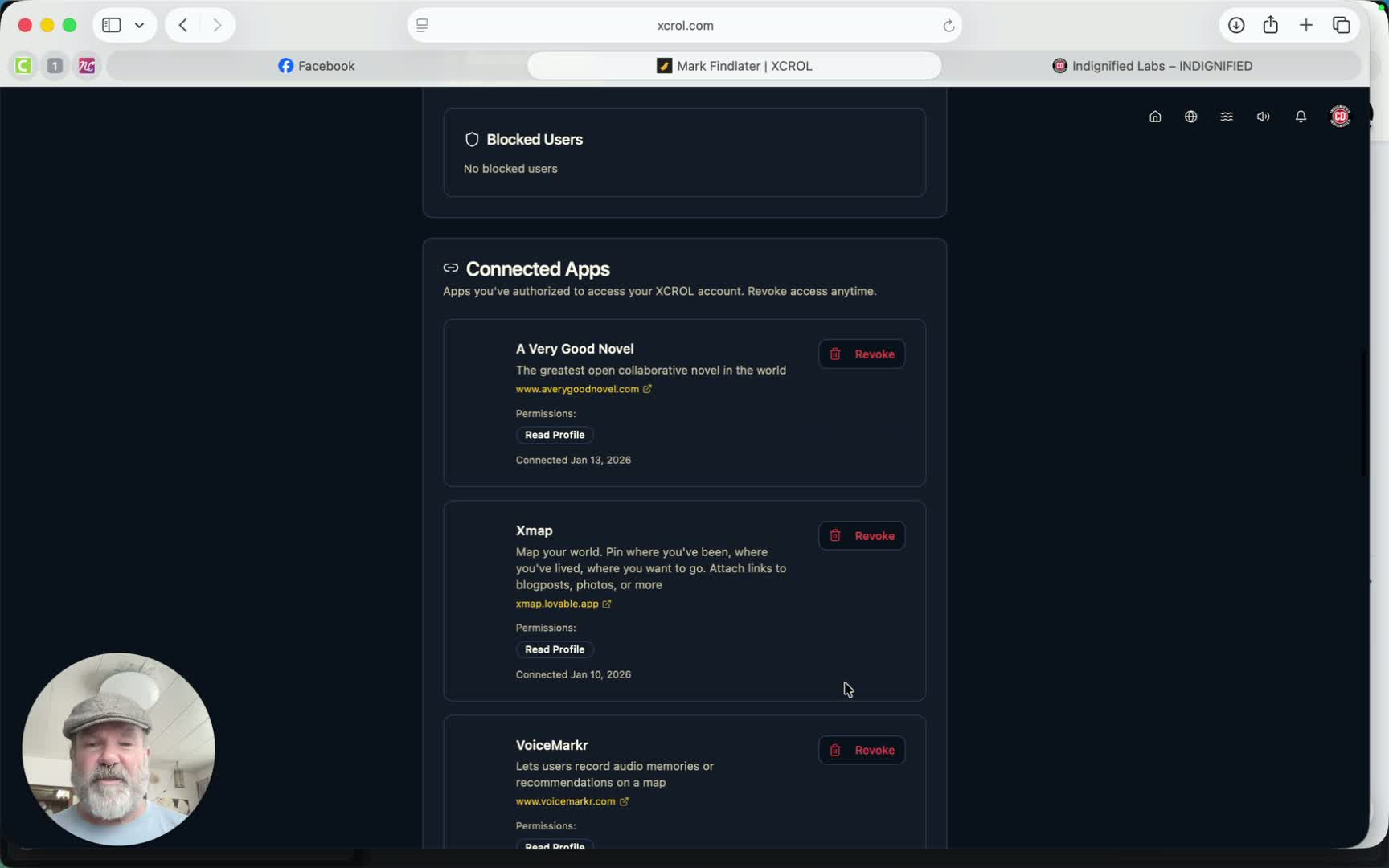Open xmap.lovable.app link
Image resolution: width=1389 pixels, height=868 pixels.
(563, 604)
